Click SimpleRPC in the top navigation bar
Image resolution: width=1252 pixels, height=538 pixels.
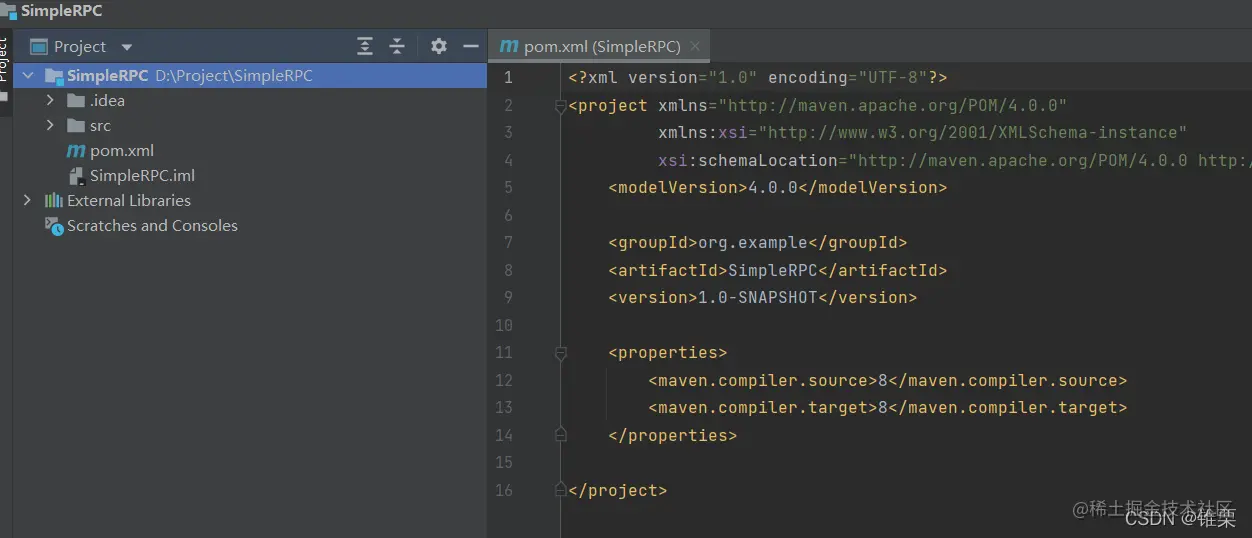61,11
